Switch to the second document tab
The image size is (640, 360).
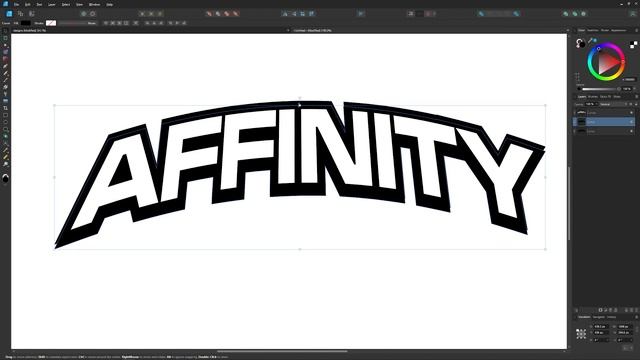coord(312,30)
